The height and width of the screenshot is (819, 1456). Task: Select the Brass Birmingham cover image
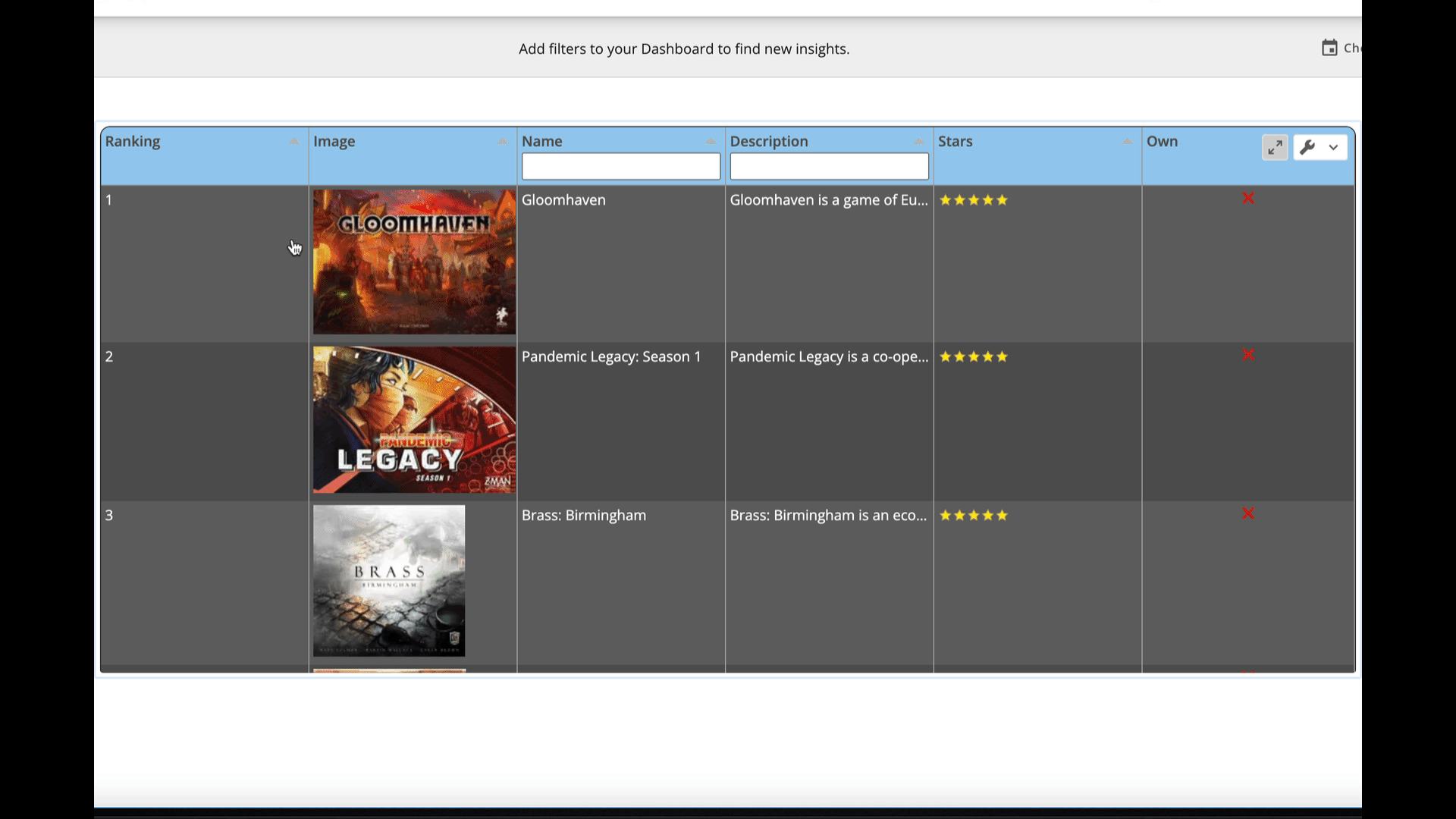coord(389,580)
